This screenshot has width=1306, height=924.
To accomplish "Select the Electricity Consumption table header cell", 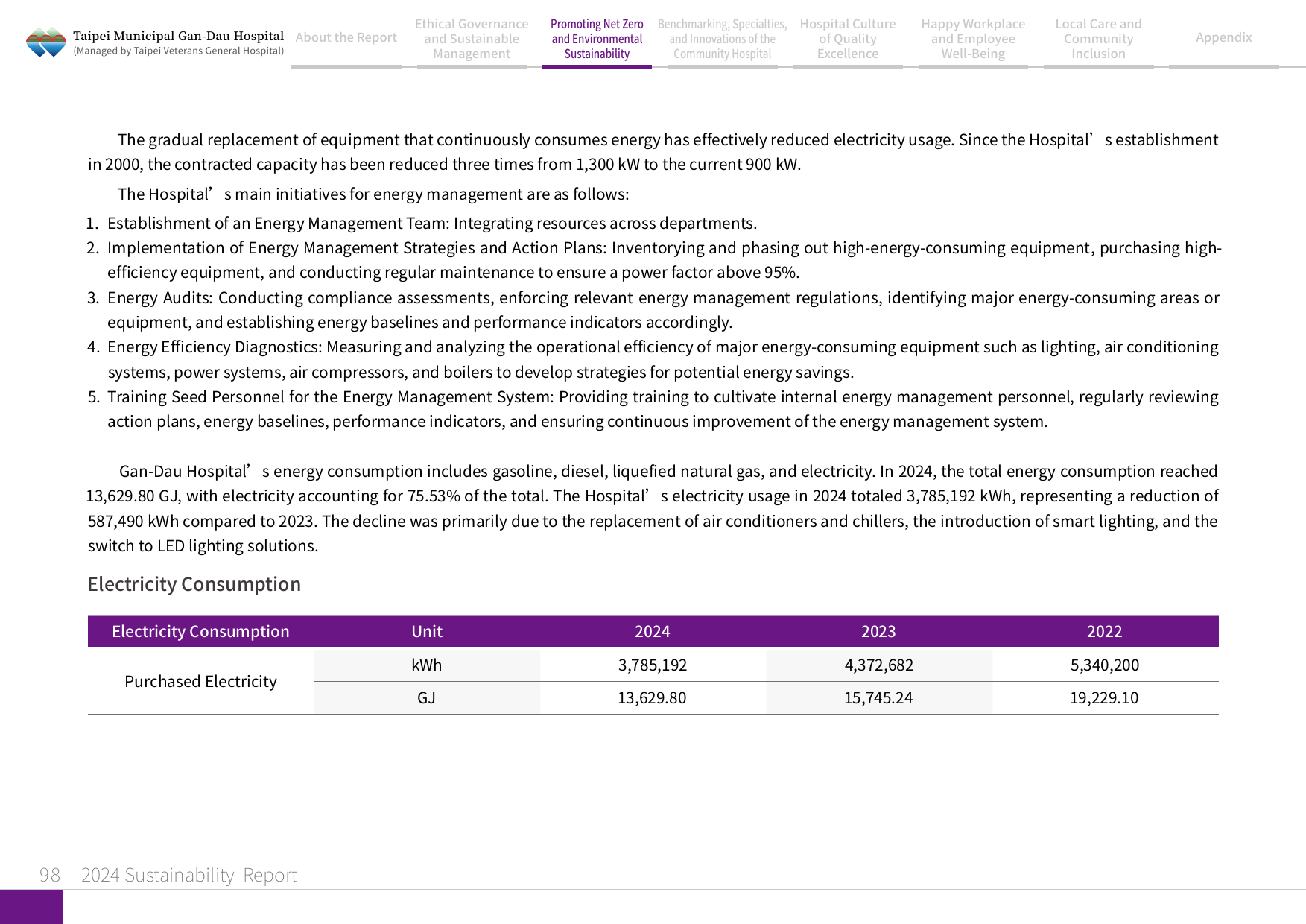I will pyautogui.click(x=200, y=631).
